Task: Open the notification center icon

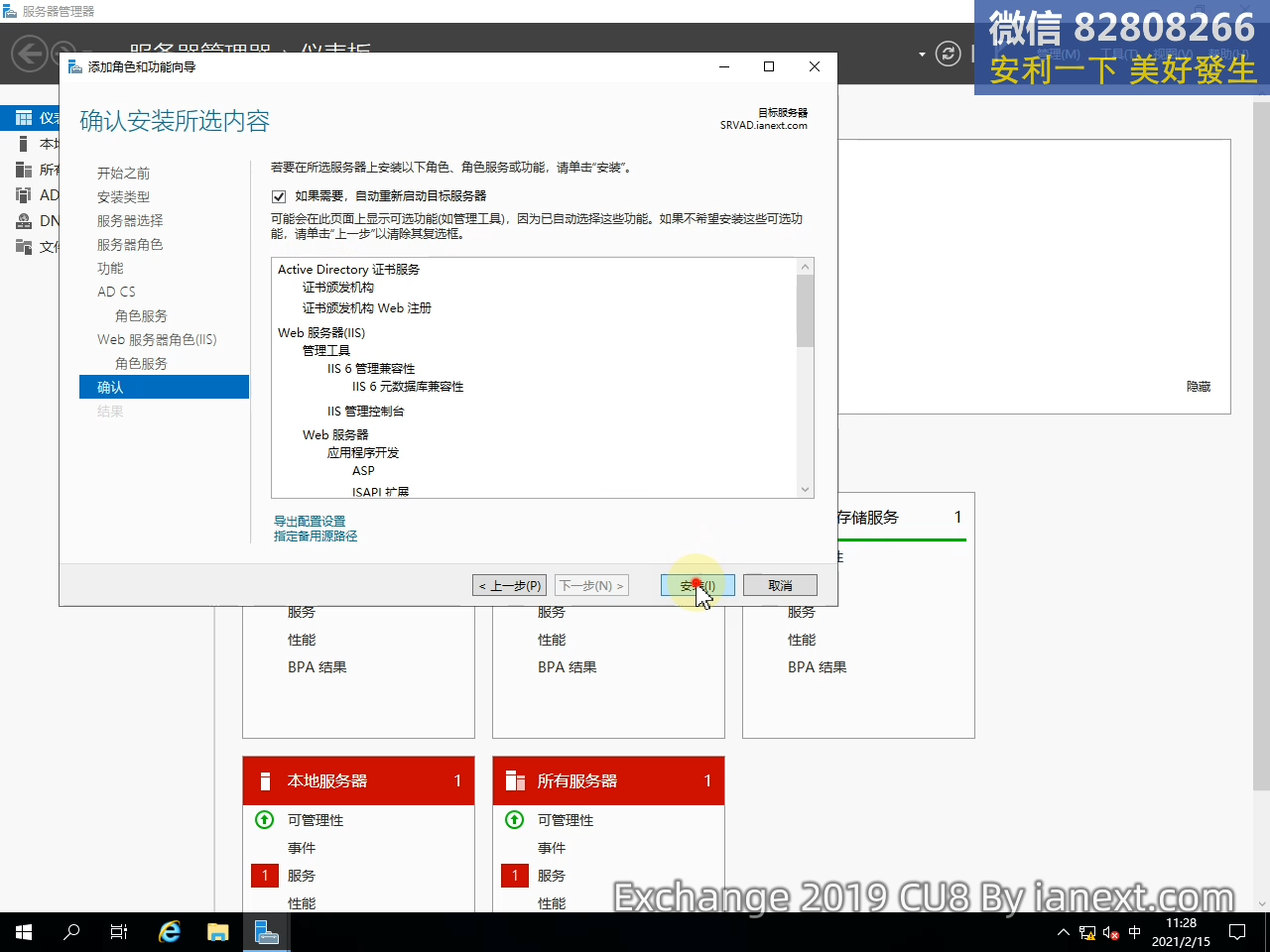Action: point(1237,932)
